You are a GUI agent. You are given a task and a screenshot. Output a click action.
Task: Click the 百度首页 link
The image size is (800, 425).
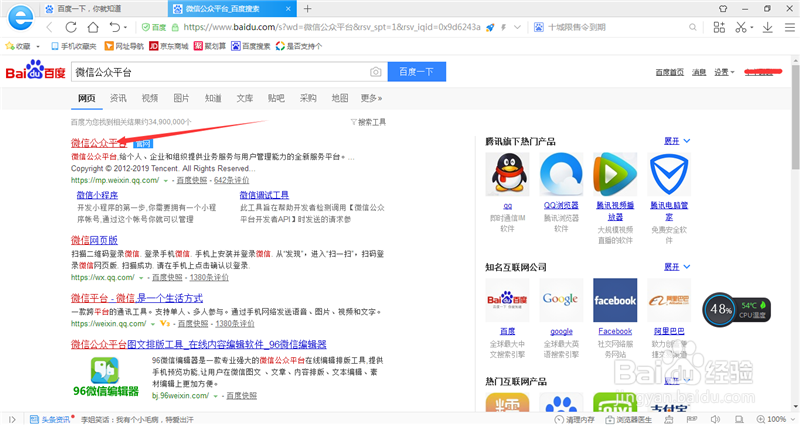[x=669, y=72]
